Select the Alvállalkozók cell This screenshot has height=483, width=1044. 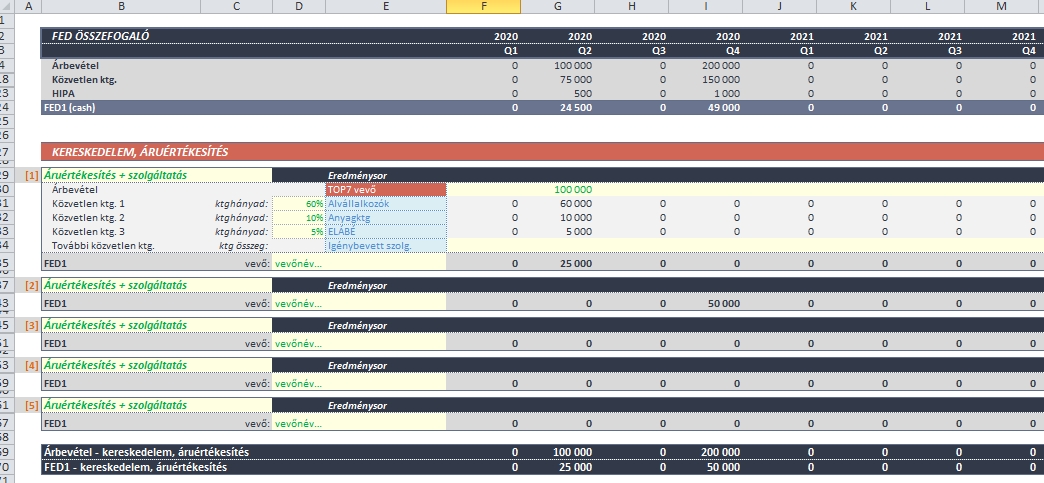pyautogui.click(x=386, y=203)
